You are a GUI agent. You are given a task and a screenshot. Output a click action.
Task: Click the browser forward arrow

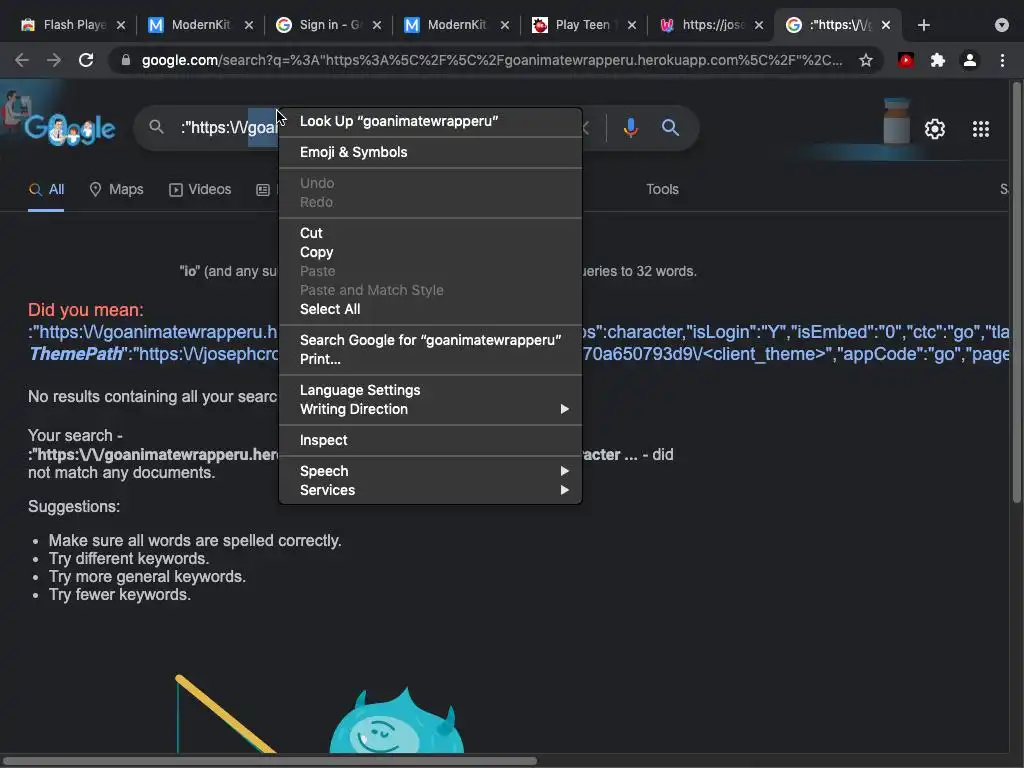54,60
